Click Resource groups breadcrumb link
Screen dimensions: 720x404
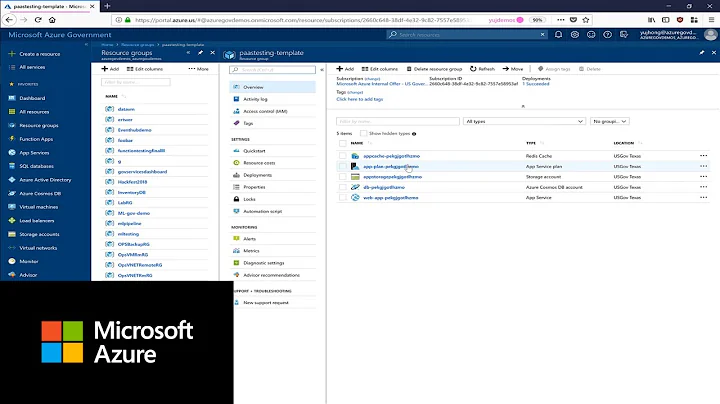137,45
